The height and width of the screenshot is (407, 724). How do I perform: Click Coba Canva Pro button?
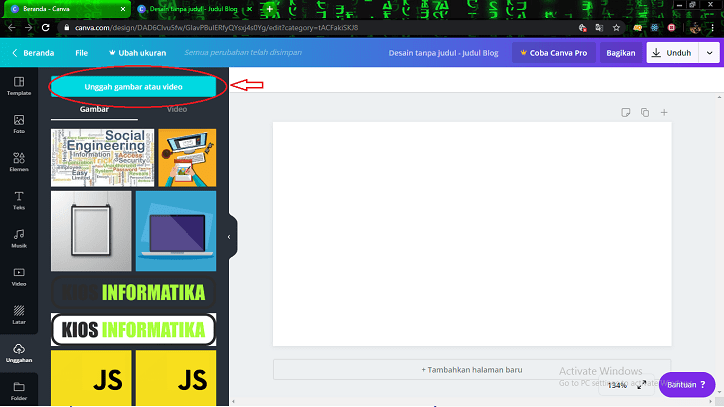(554, 53)
